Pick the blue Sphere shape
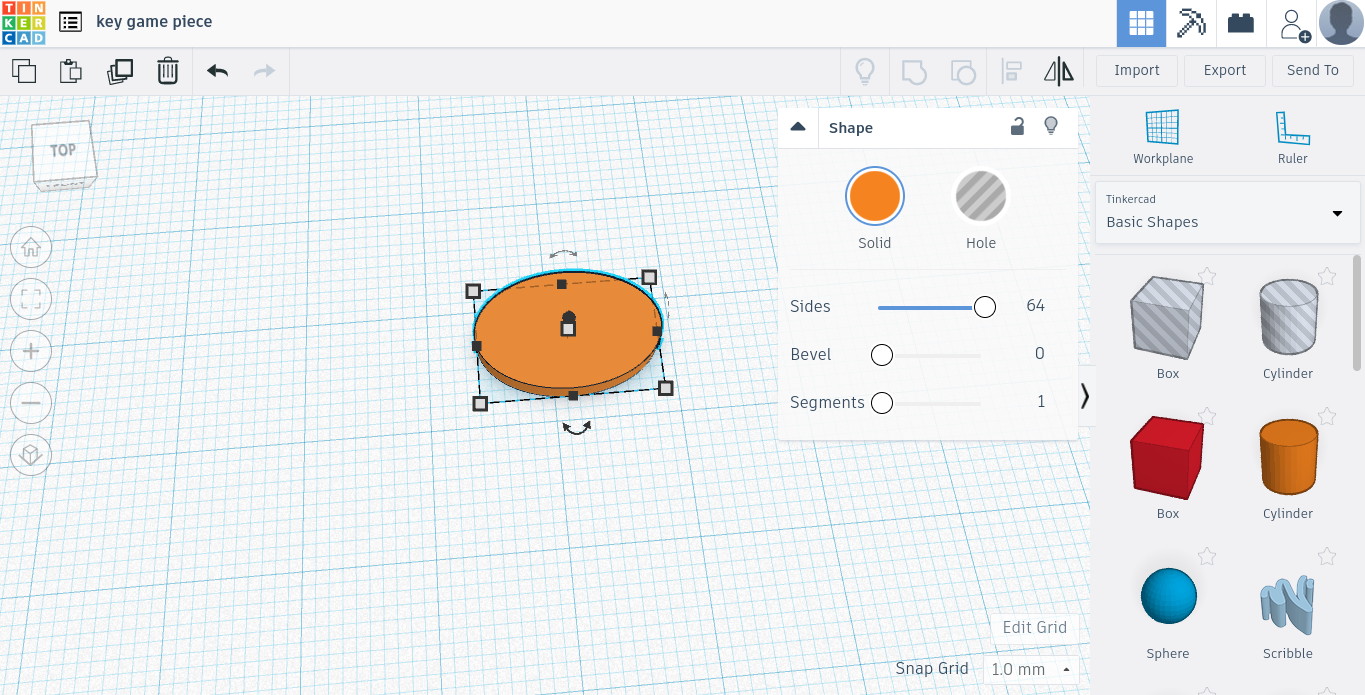Image resolution: width=1365 pixels, height=695 pixels. coord(1168,596)
